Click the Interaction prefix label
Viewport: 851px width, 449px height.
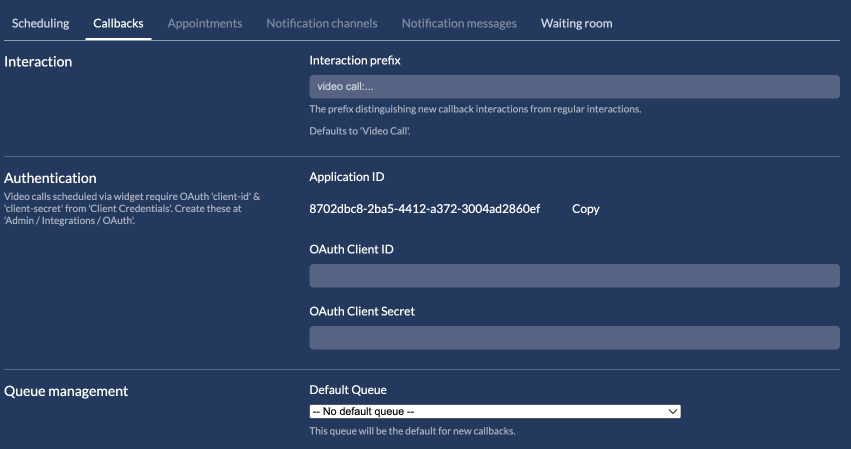coord(355,61)
